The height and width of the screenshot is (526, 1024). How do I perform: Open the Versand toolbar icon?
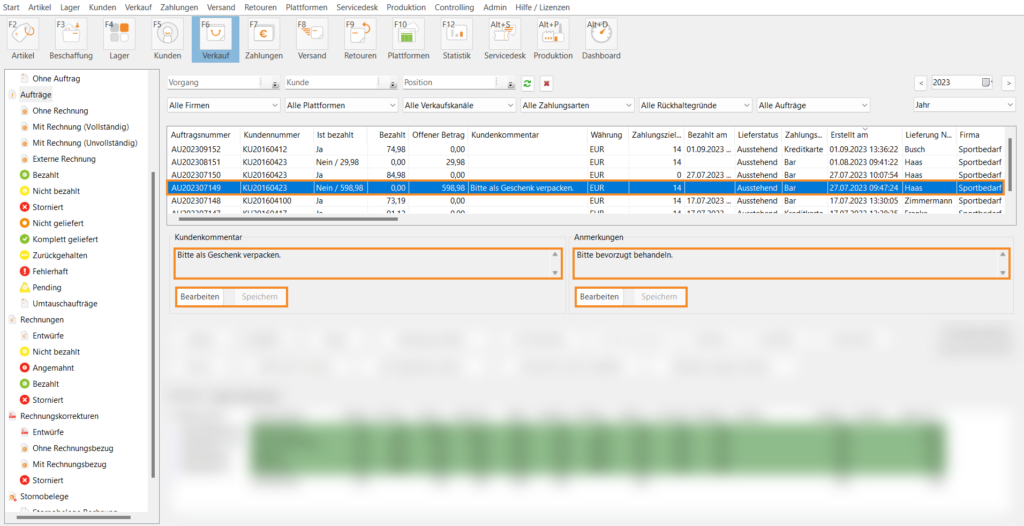coord(312,35)
